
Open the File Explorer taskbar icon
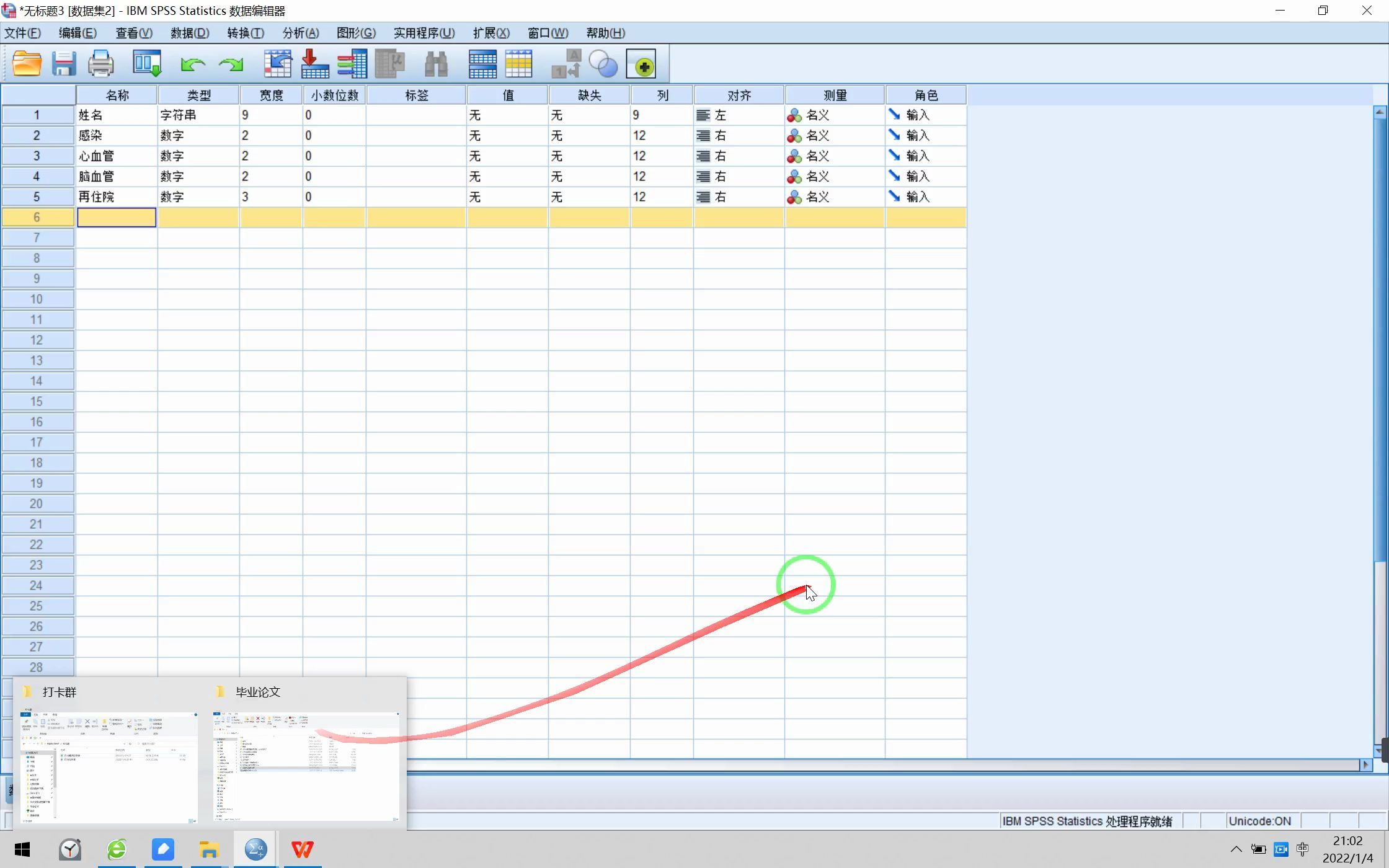click(209, 849)
